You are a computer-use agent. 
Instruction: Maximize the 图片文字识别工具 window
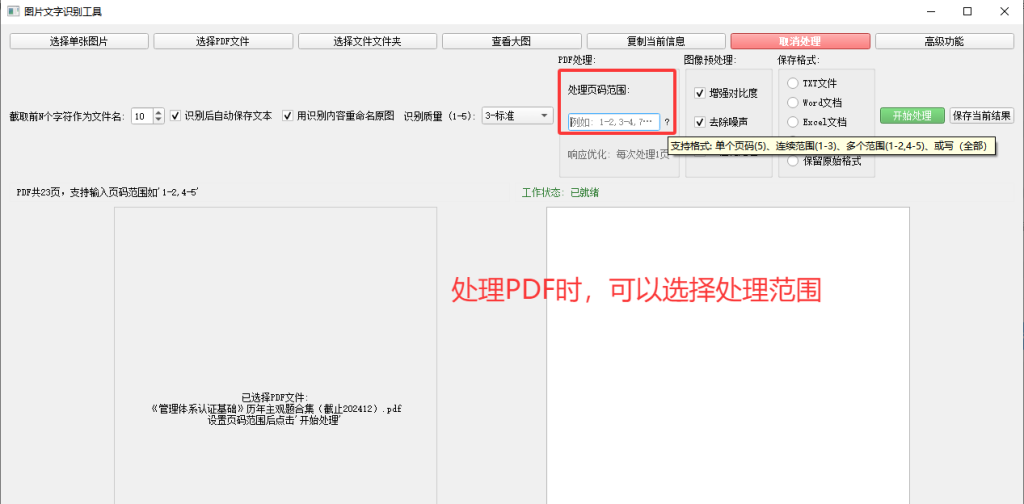[x=967, y=11]
